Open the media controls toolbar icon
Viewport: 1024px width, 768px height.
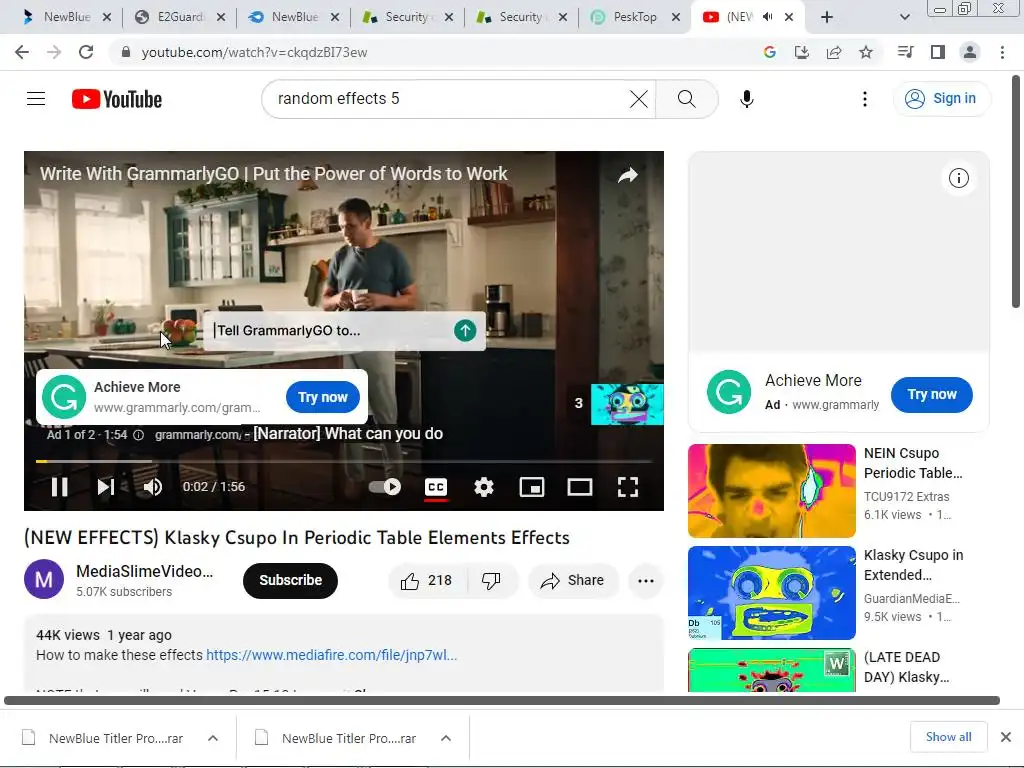[x=905, y=52]
